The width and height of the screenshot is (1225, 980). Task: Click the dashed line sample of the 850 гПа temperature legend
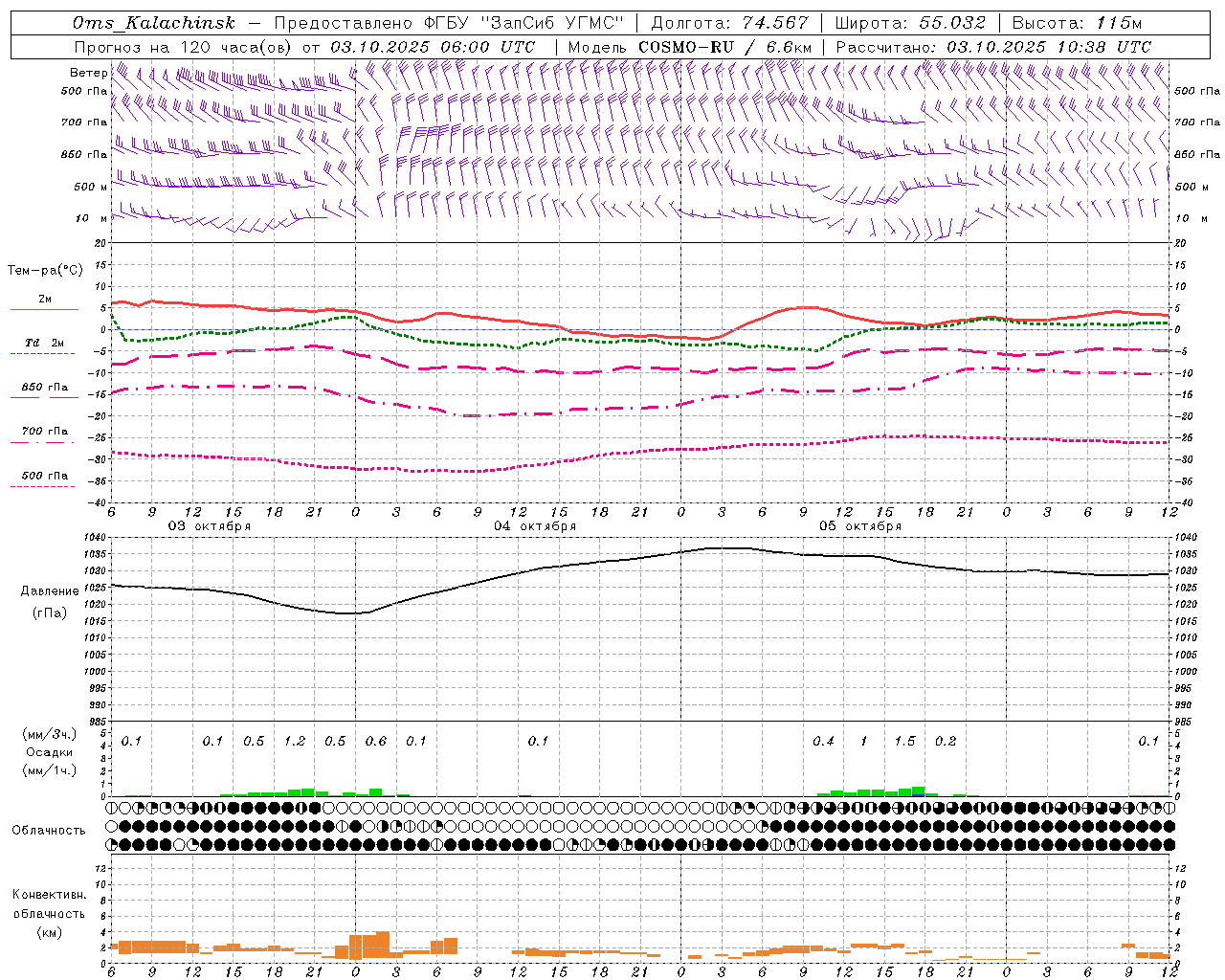(44, 397)
